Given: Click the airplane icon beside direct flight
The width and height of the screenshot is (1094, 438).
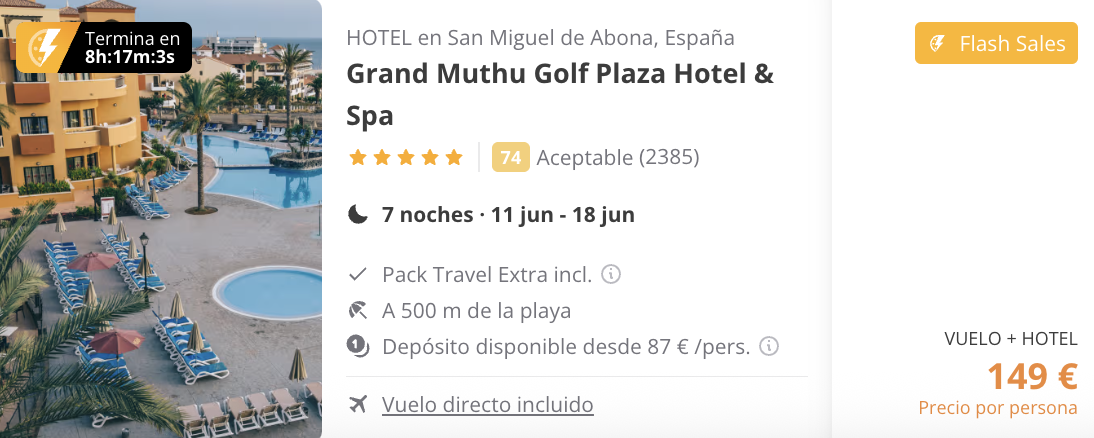Looking at the screenshot, I should [358, 405].
